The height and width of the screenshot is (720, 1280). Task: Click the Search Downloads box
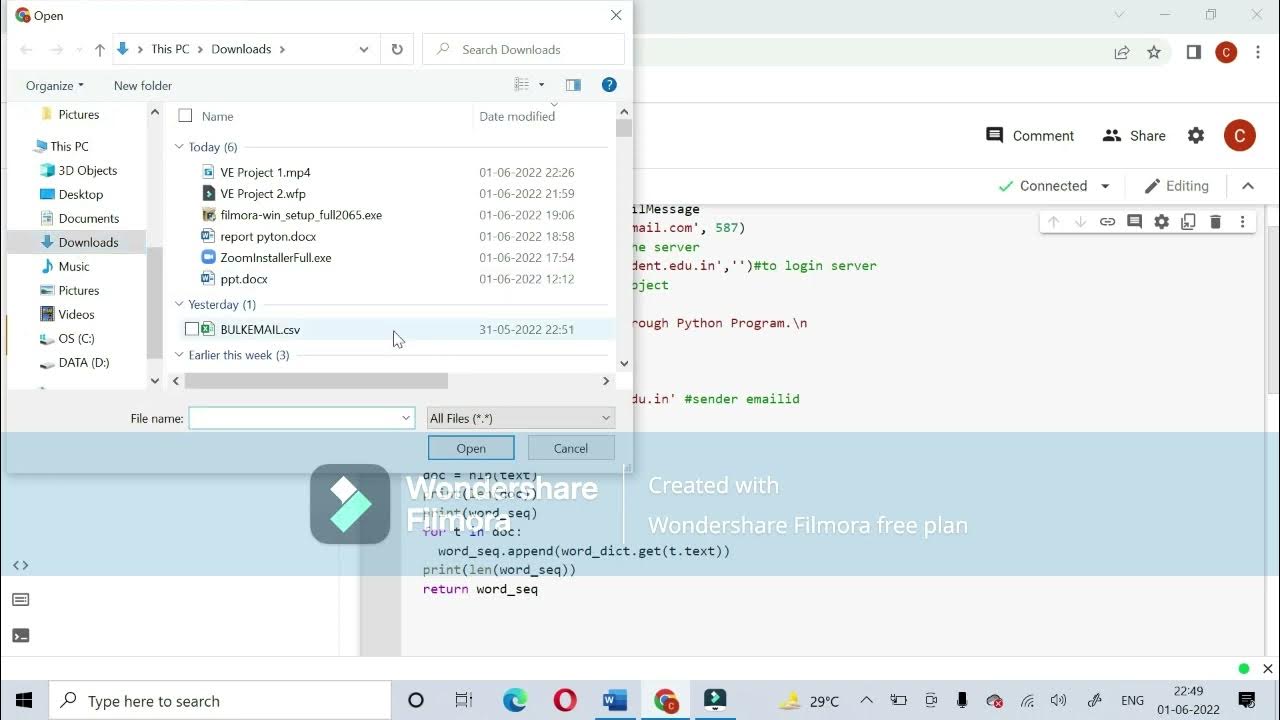coord(523,49)
